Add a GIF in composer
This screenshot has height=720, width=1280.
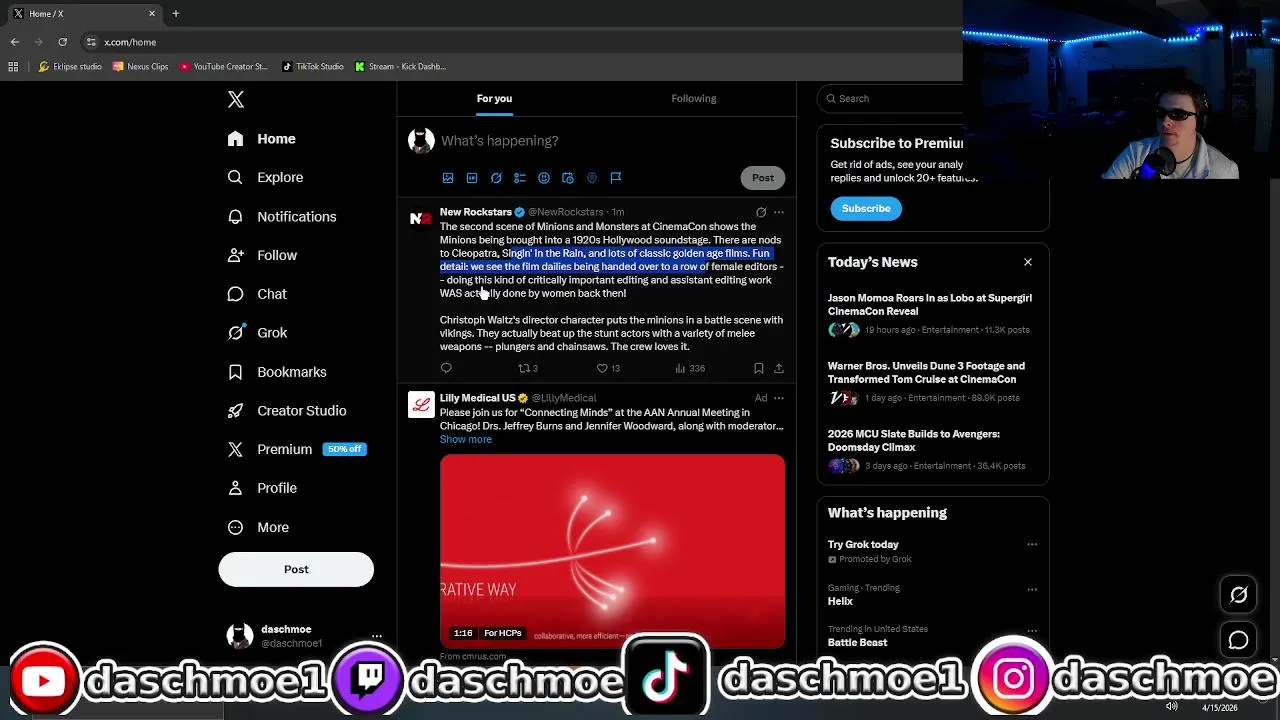point(472,178)
